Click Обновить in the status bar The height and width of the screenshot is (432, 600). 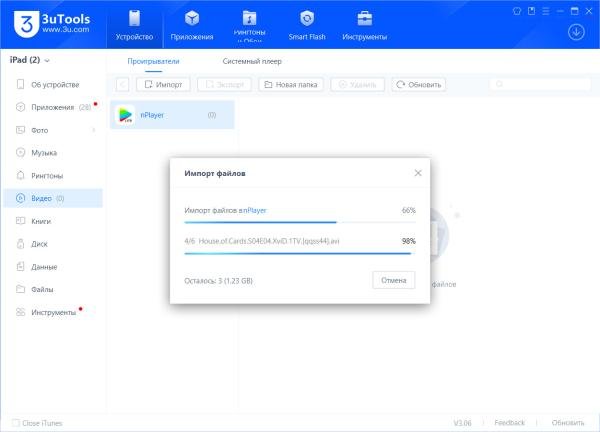568,423
